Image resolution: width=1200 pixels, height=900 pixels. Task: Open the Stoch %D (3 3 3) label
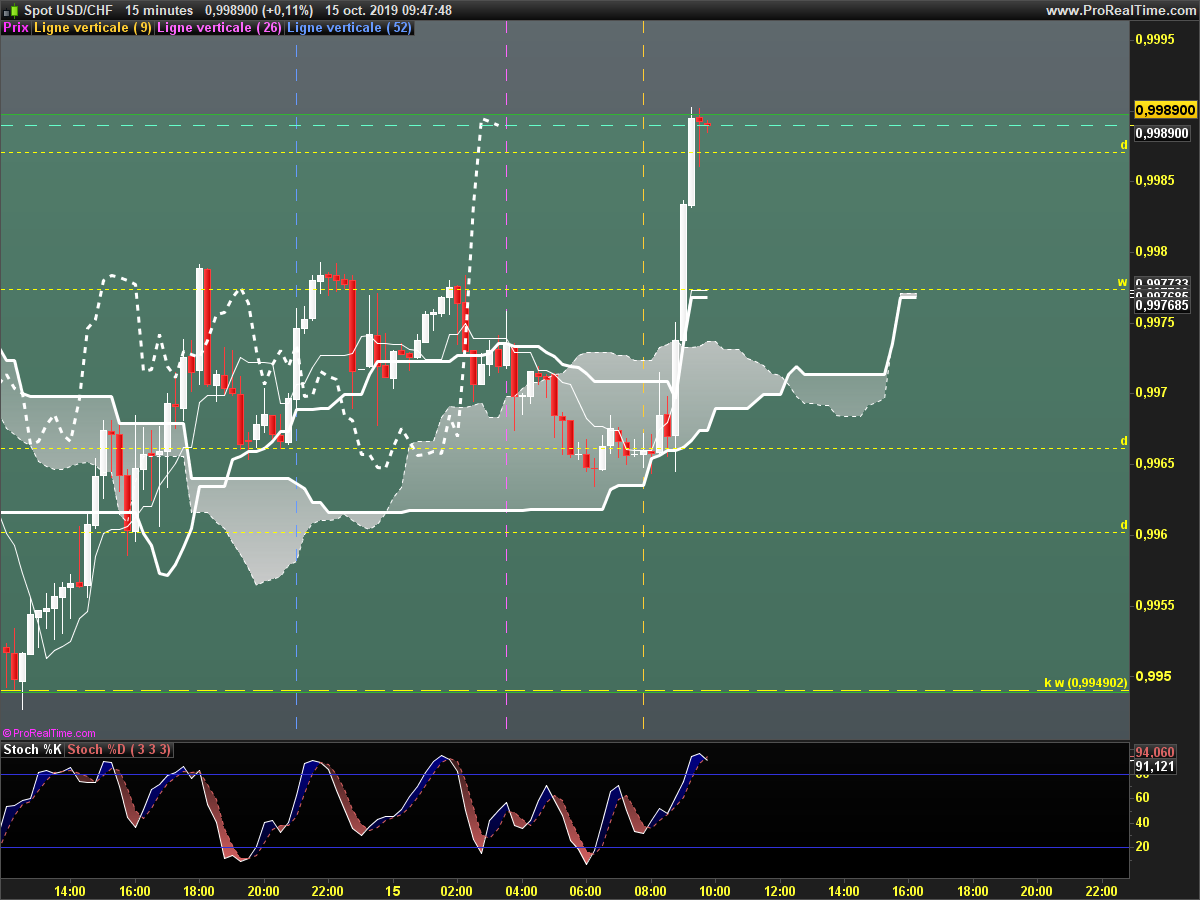coord(119,750)
